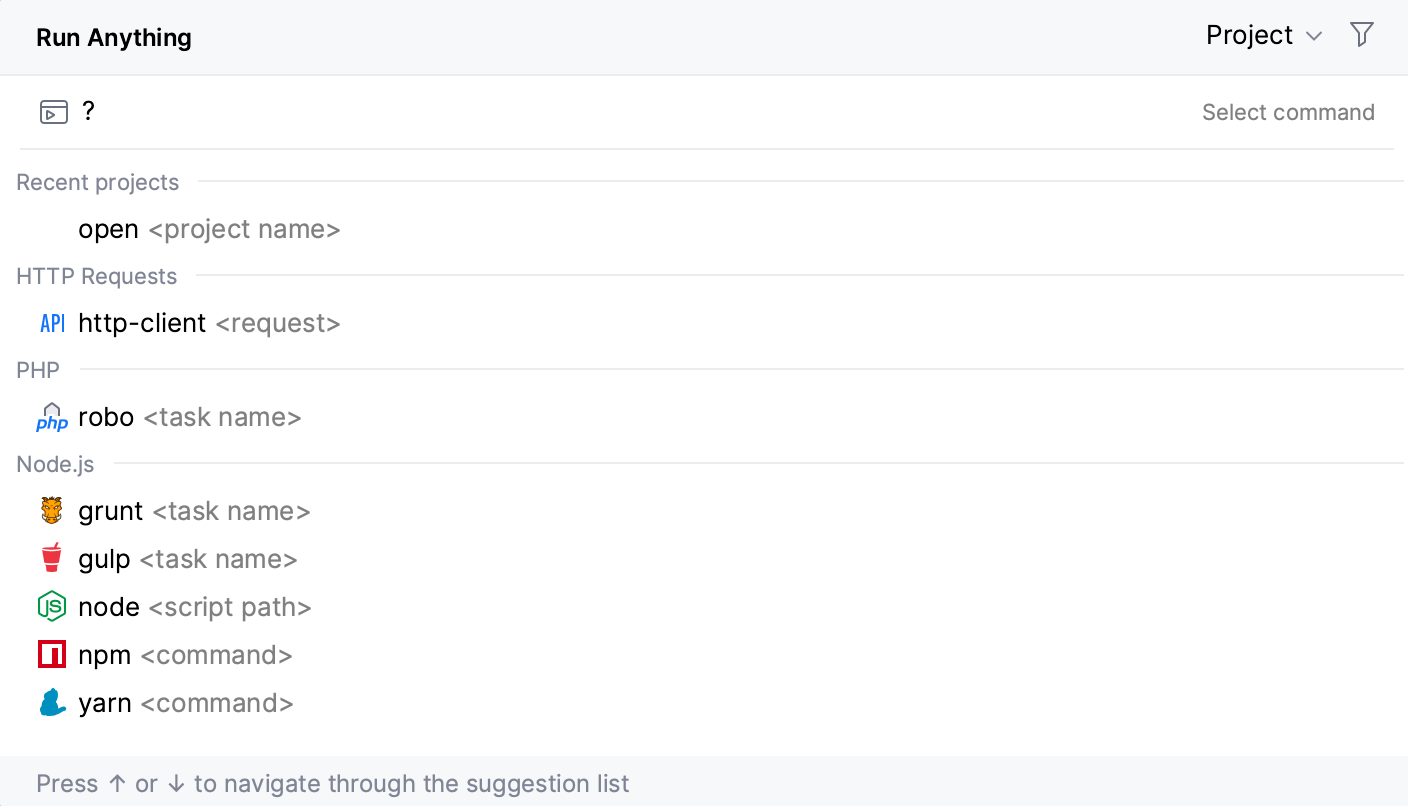The height and width of the screenshot is (806, 1408).
Task: Click the npm package manager icon
Action: pyautogui.click(x=51, y=654)
